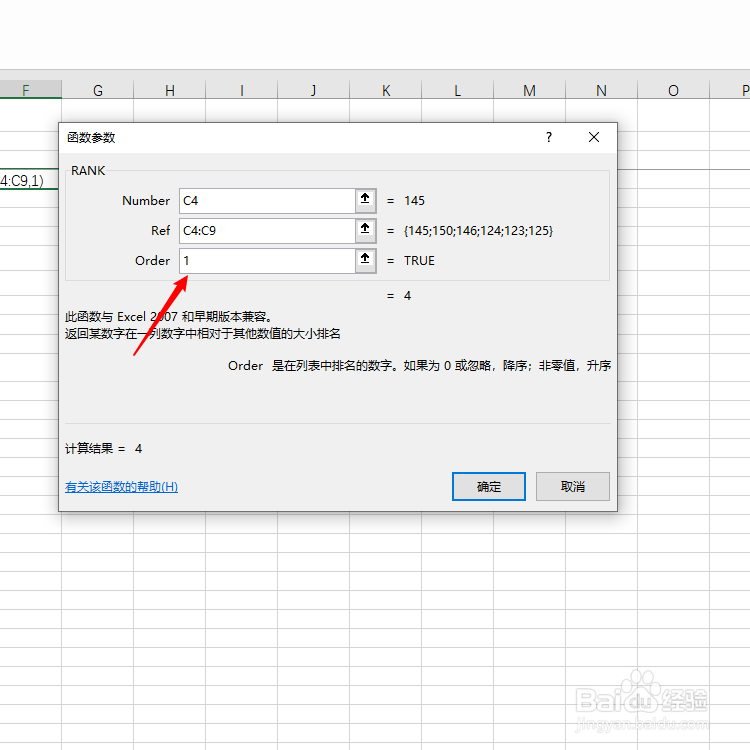Focus the Ref input field containing C4:C9

tap(267, 231)
